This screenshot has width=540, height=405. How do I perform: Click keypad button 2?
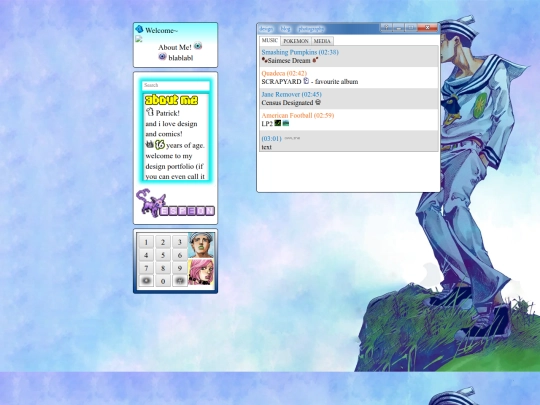coord(163,242)
